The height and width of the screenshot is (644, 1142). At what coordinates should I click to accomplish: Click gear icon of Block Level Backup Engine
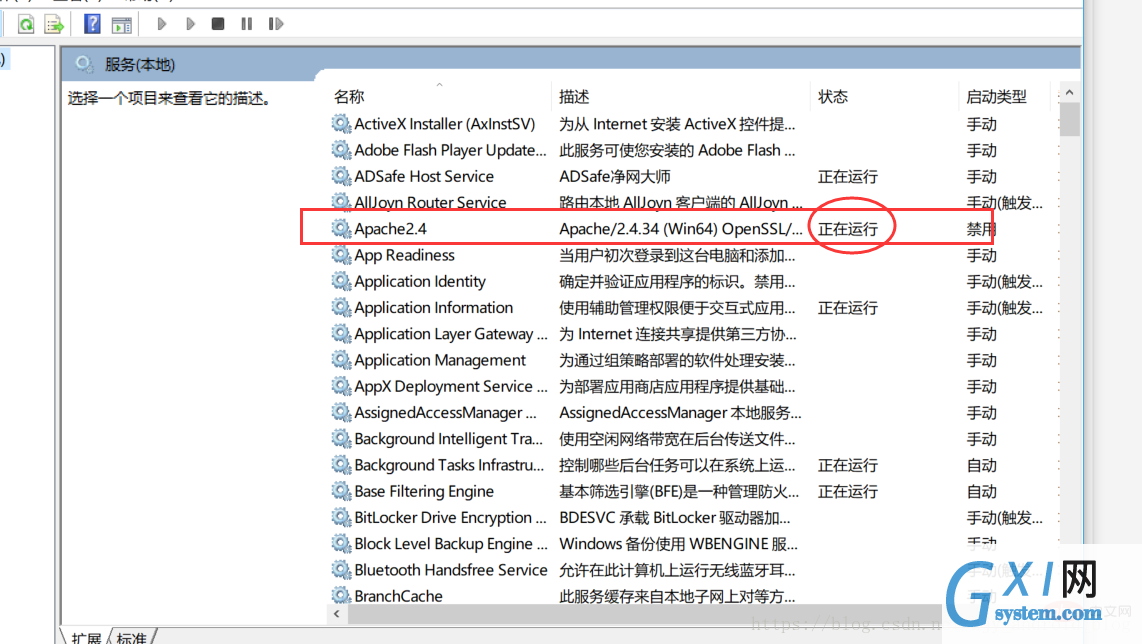341,543
